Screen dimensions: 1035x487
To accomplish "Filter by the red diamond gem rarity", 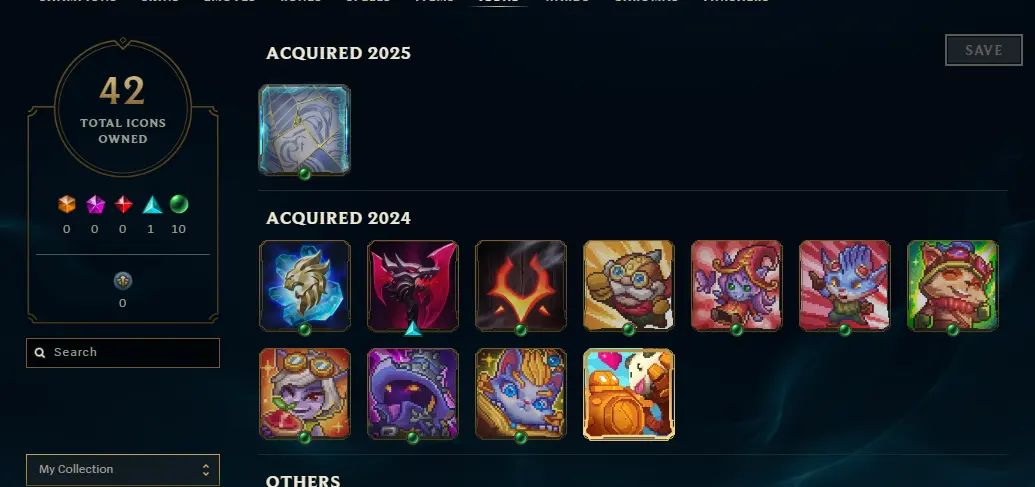I will 123,205.
